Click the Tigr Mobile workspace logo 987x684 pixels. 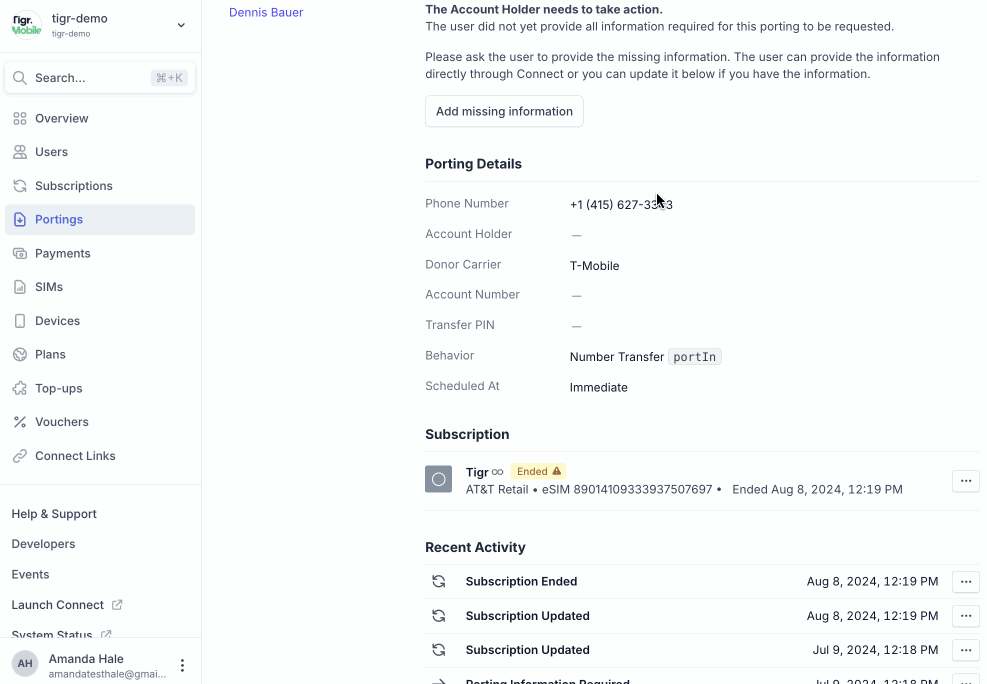[25, 24]
